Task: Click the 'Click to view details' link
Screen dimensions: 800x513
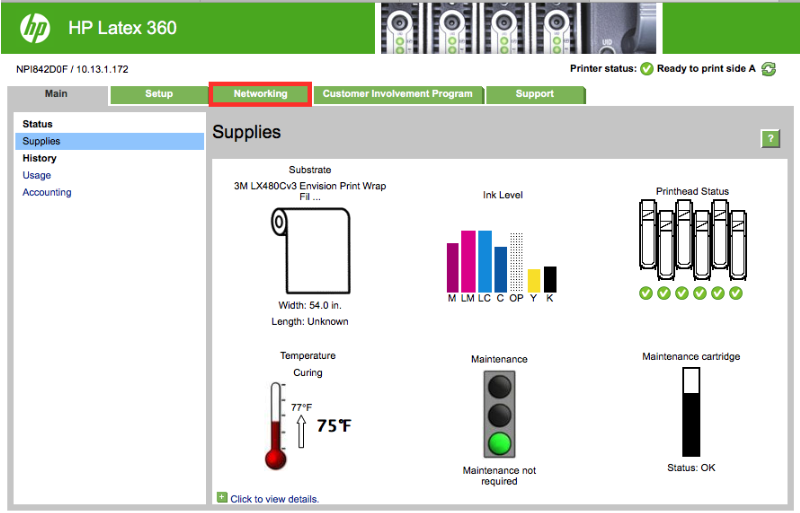Action: [274, 498]
